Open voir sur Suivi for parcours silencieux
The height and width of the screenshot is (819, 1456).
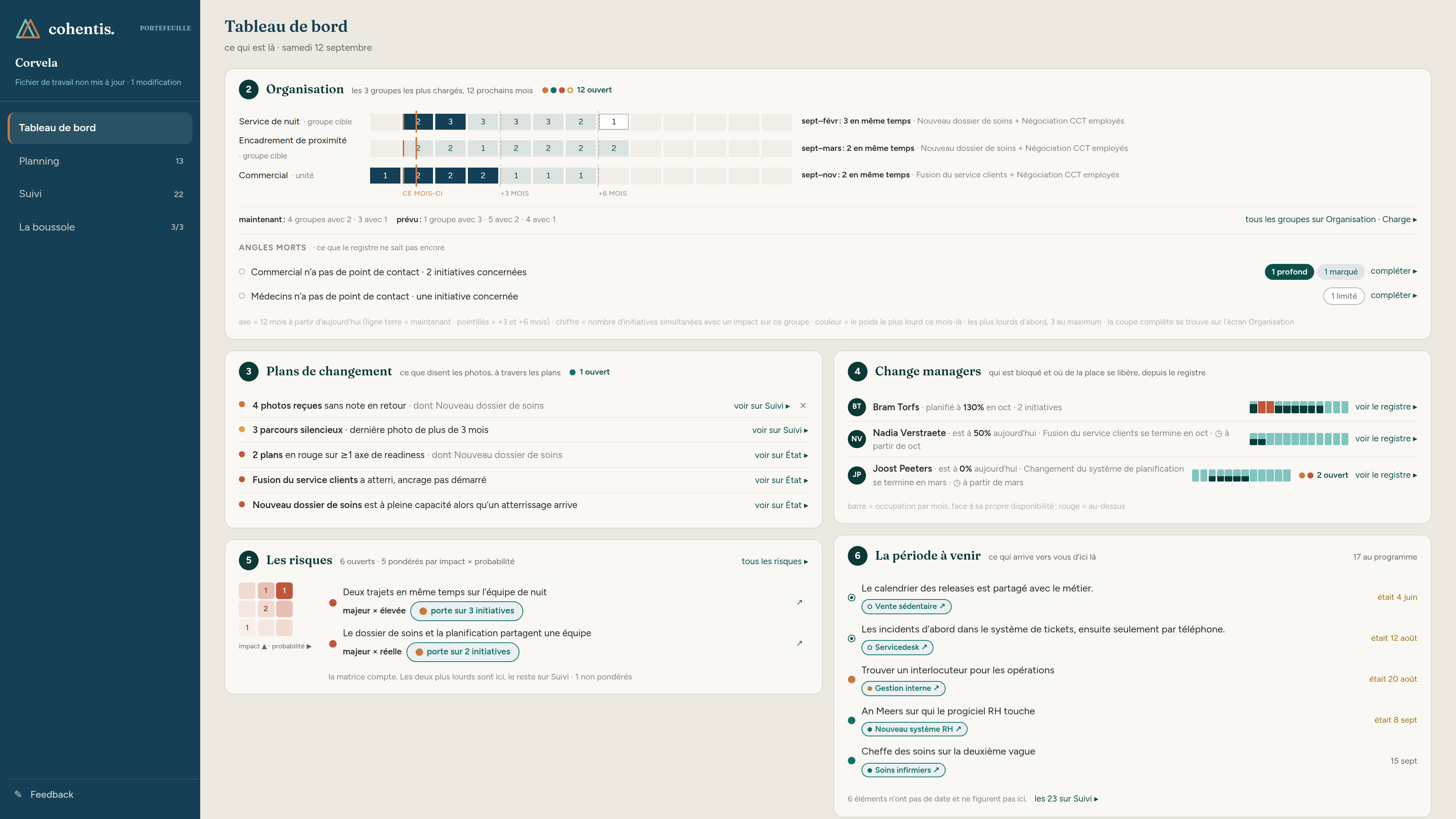pos(780,430)
